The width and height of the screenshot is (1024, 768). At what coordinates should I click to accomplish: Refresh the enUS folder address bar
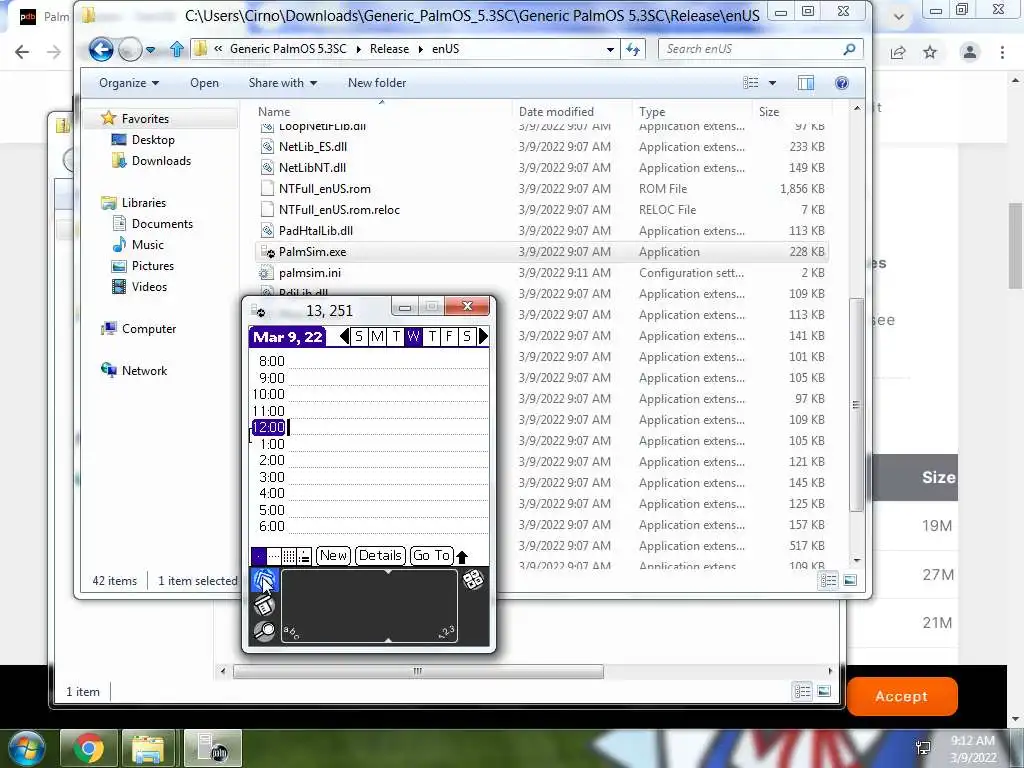click(633, 49)
